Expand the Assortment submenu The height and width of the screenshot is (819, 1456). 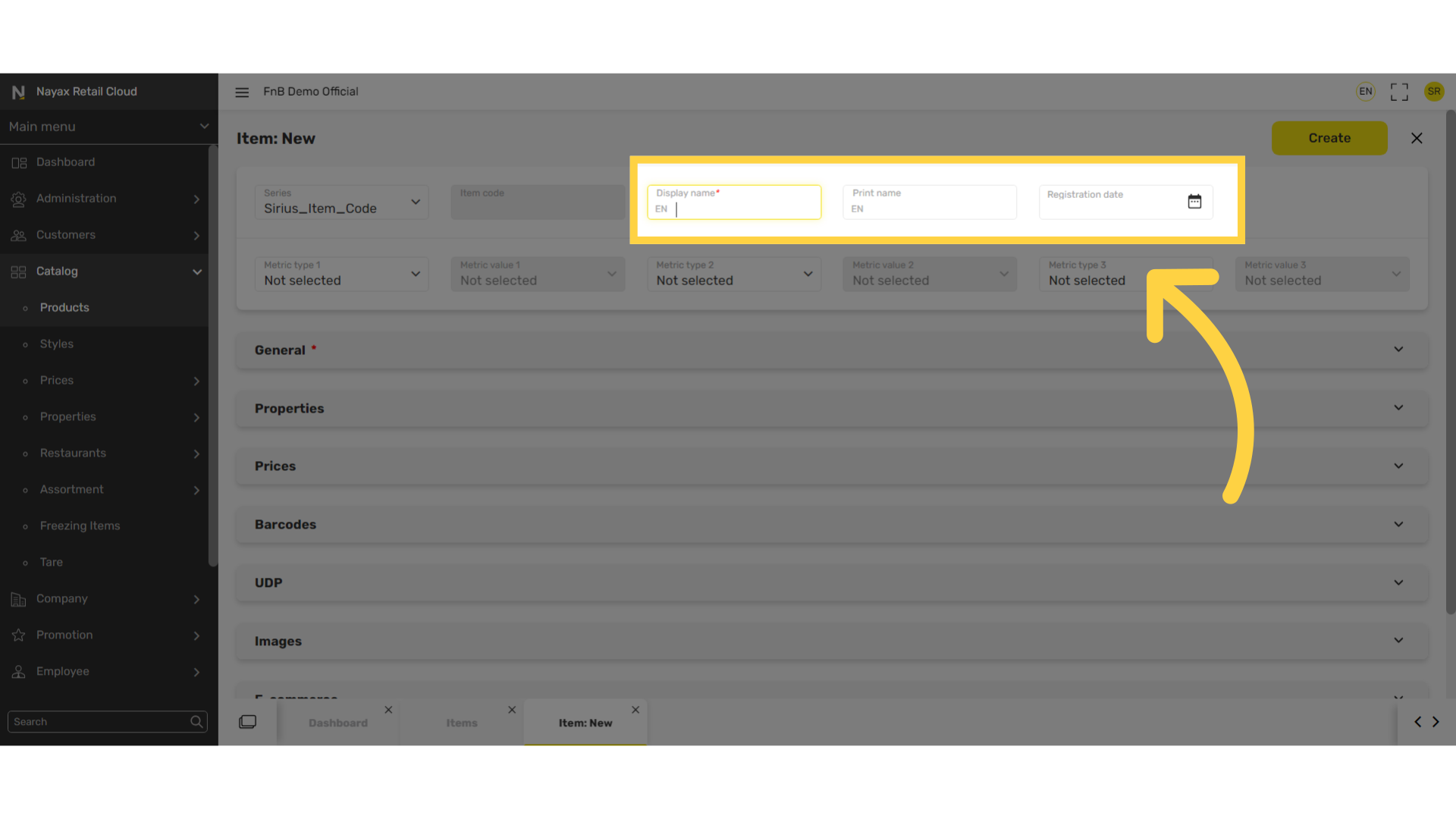pos(196,490)
